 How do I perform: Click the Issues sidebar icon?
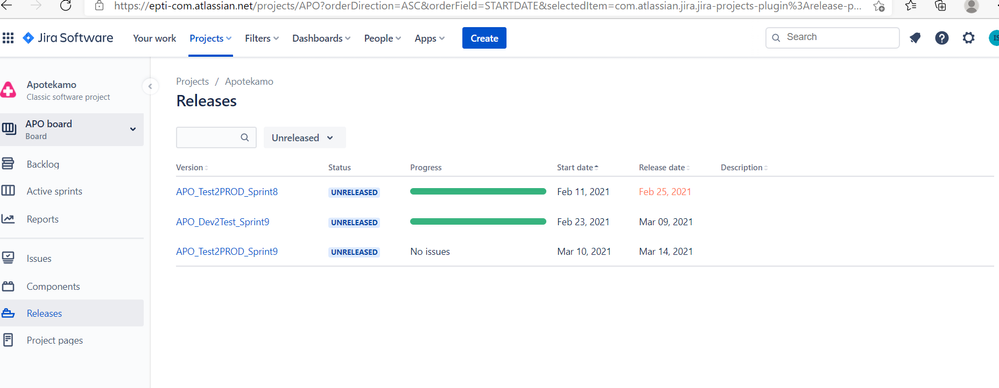(x=8, y=258)
